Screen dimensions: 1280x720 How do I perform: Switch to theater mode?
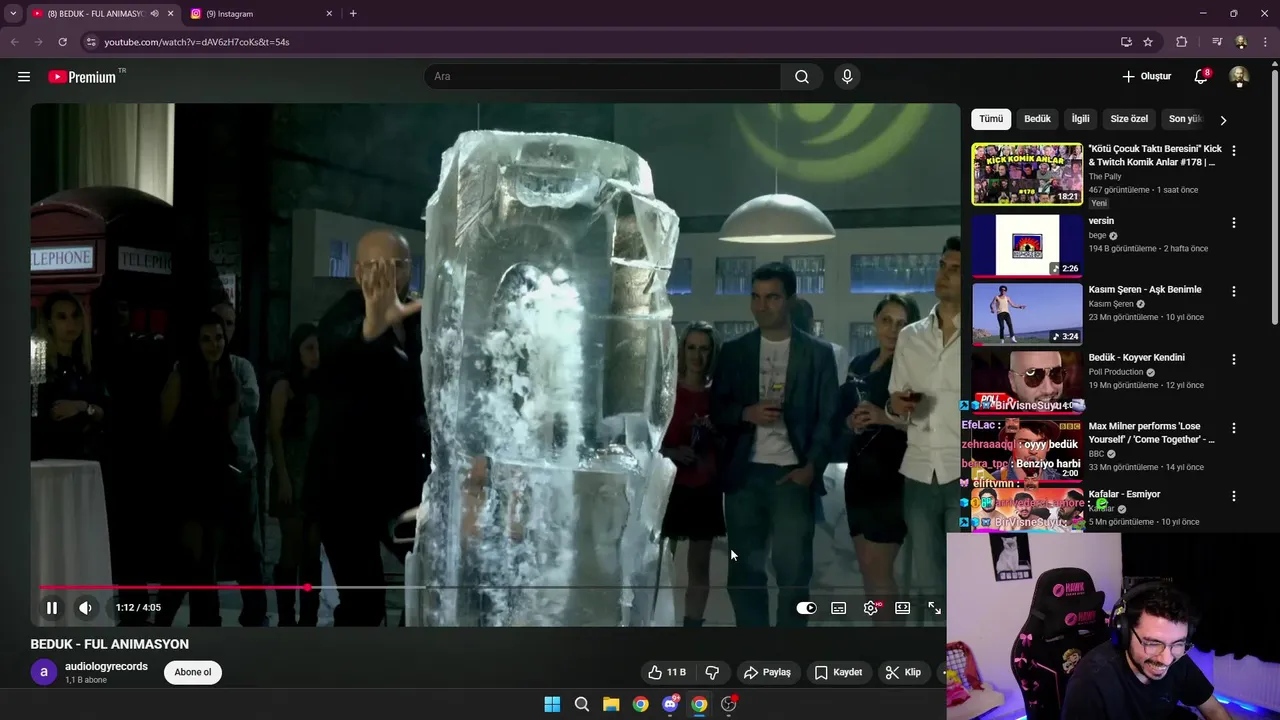coord(903,608)
